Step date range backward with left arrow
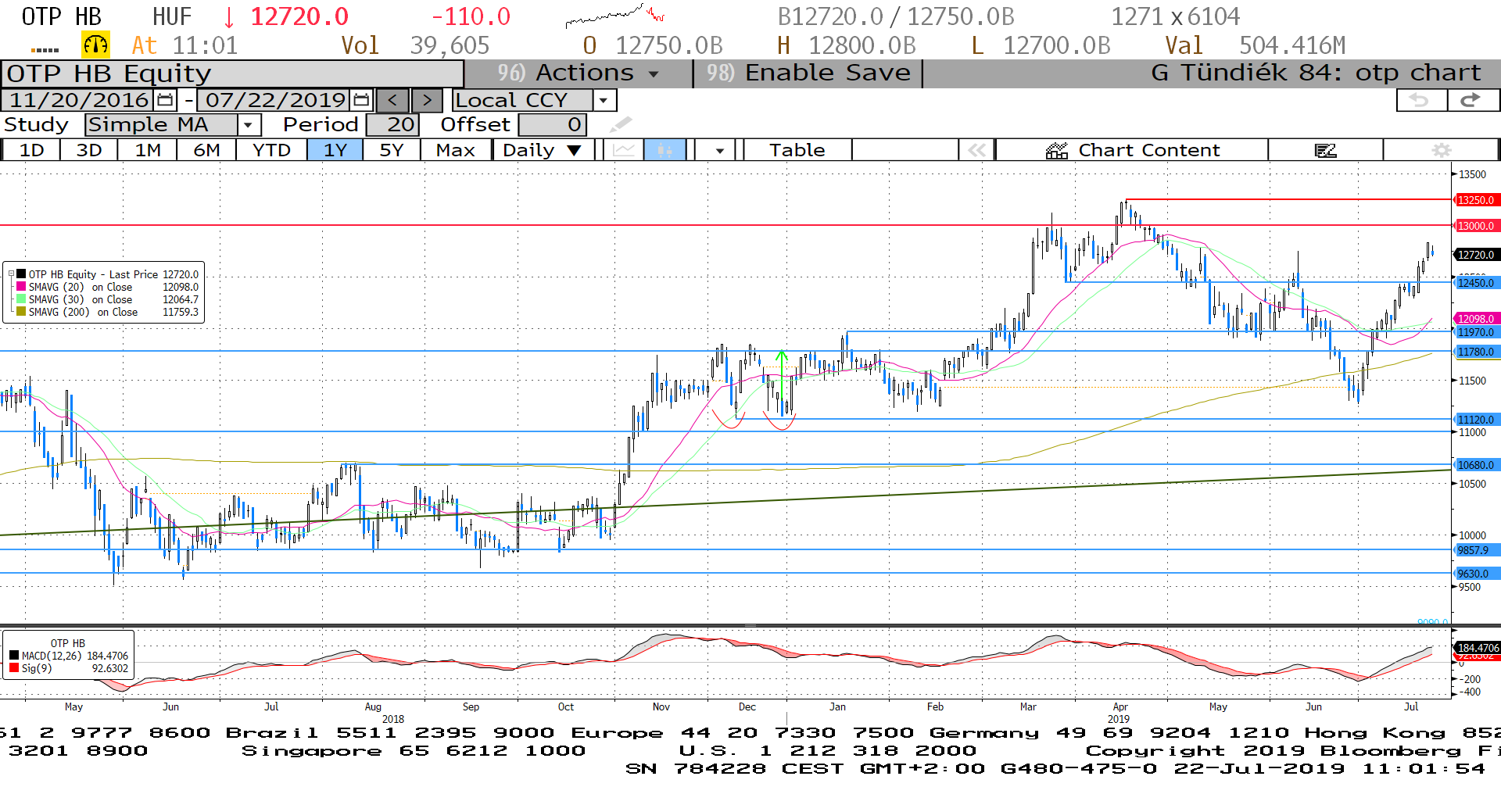Image resolution: width=1501 pixels, height=812 pixels. click(x=392, y=100)
